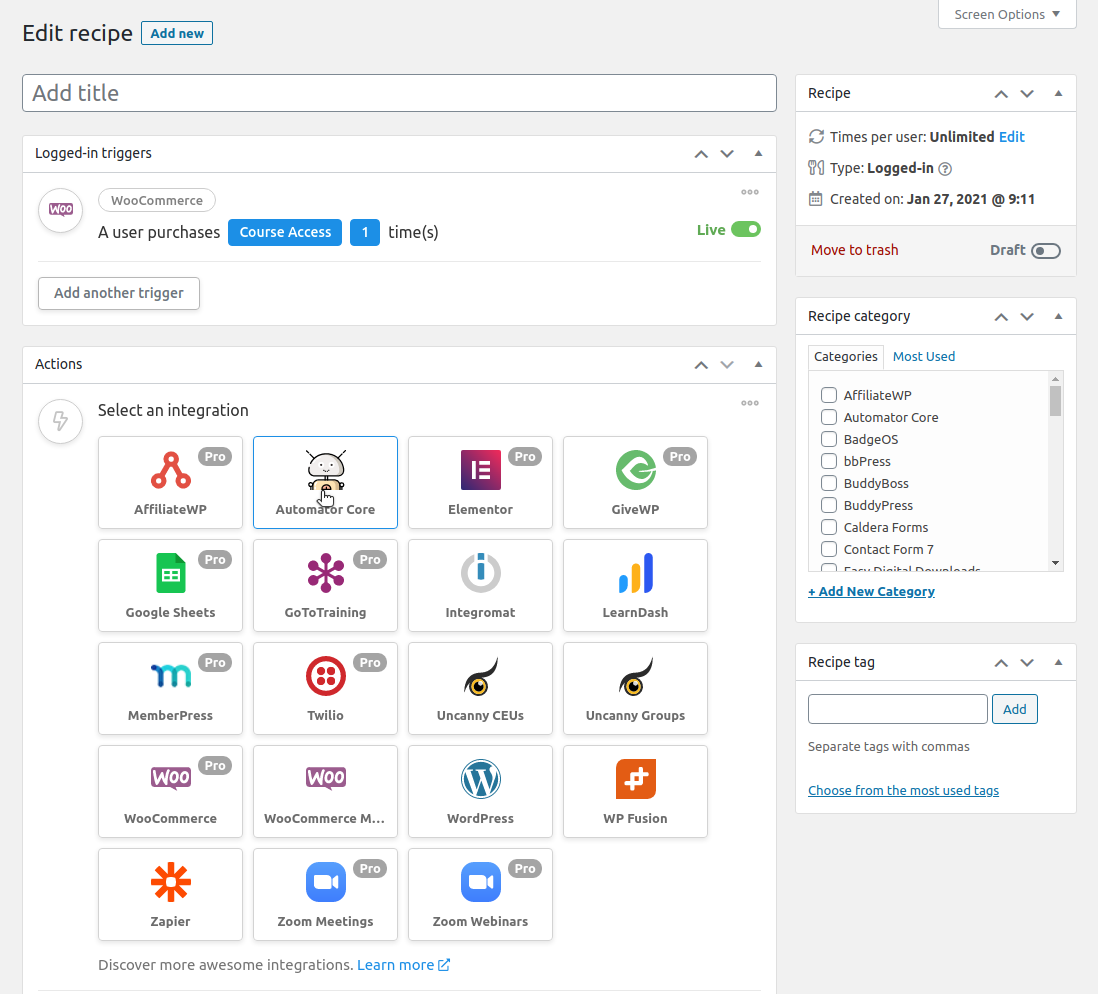This screenshot has width=1098, height=994.
Task: Edit the purchase count 1 token
Action: tap(365, 233)
